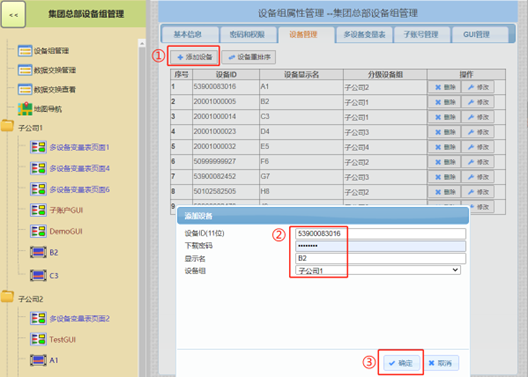Screen dimensions: 528x377
Task: Collapse the 子公司1 folder
Action: tap(7, 126)
